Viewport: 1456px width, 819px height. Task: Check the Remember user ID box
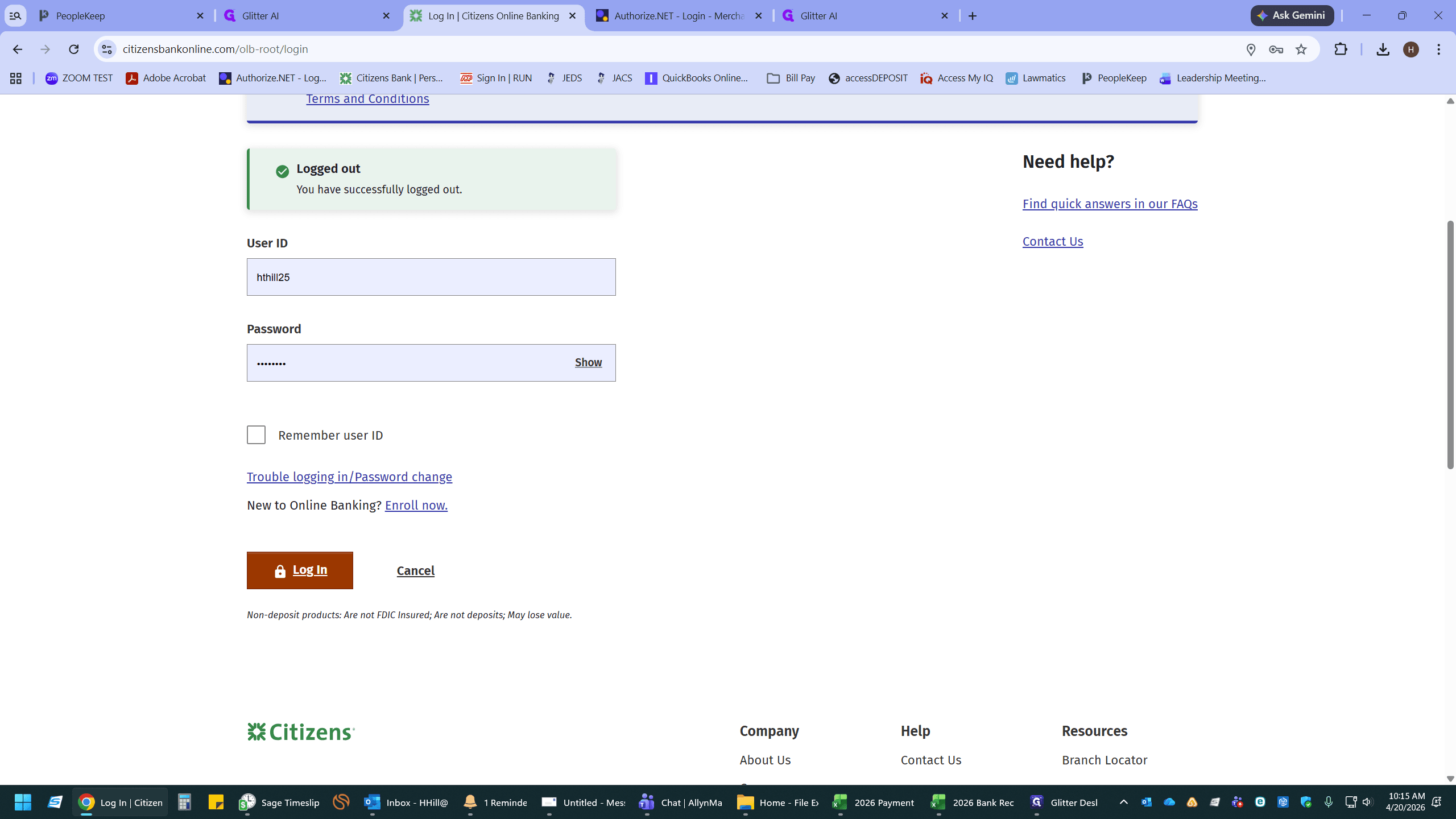point(256,435)
